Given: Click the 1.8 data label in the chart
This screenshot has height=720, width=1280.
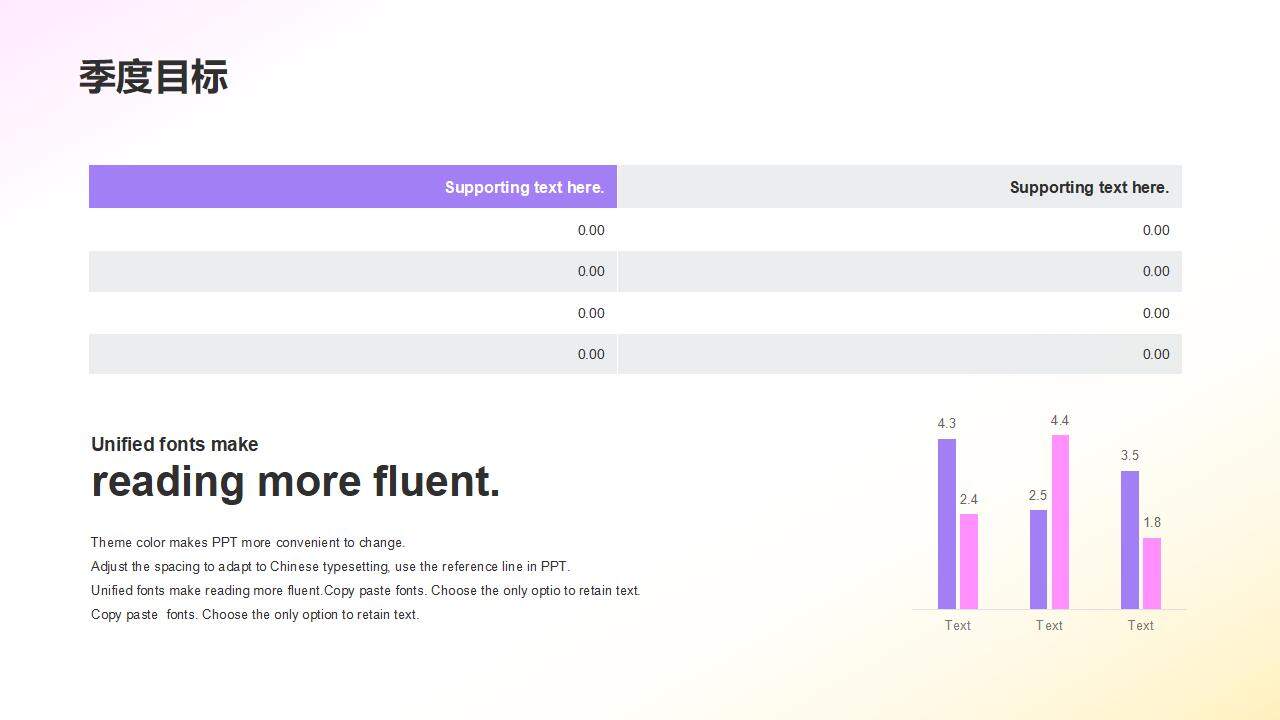Looking at the screenshot, I should 1152,523.
